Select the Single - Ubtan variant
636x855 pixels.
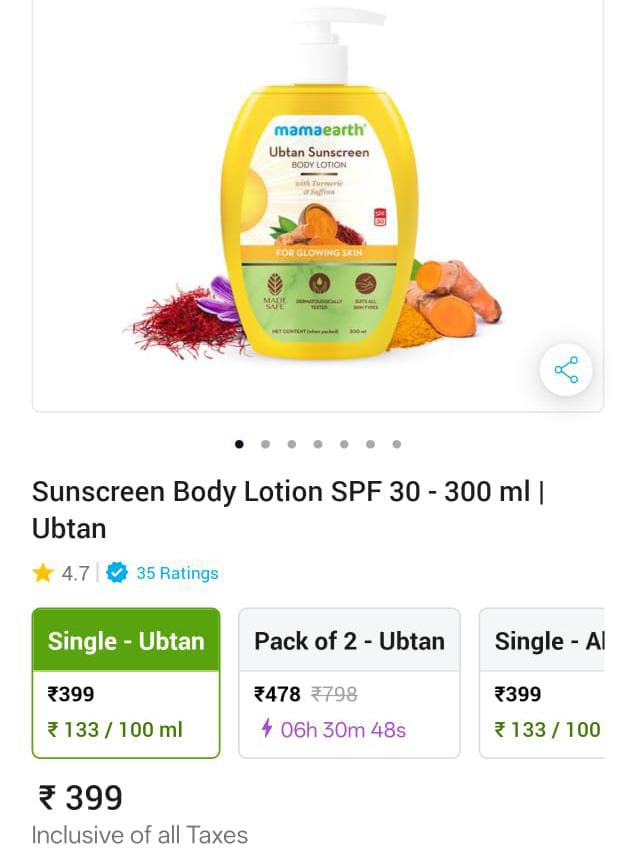126,683
